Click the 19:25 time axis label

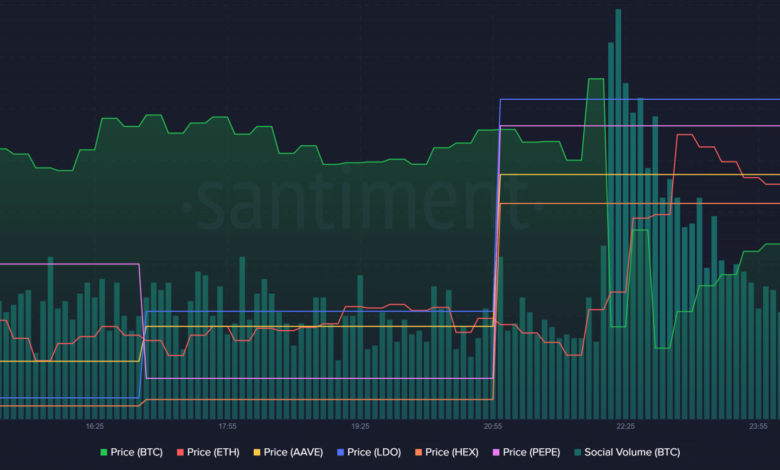click(x=360, y=426)
